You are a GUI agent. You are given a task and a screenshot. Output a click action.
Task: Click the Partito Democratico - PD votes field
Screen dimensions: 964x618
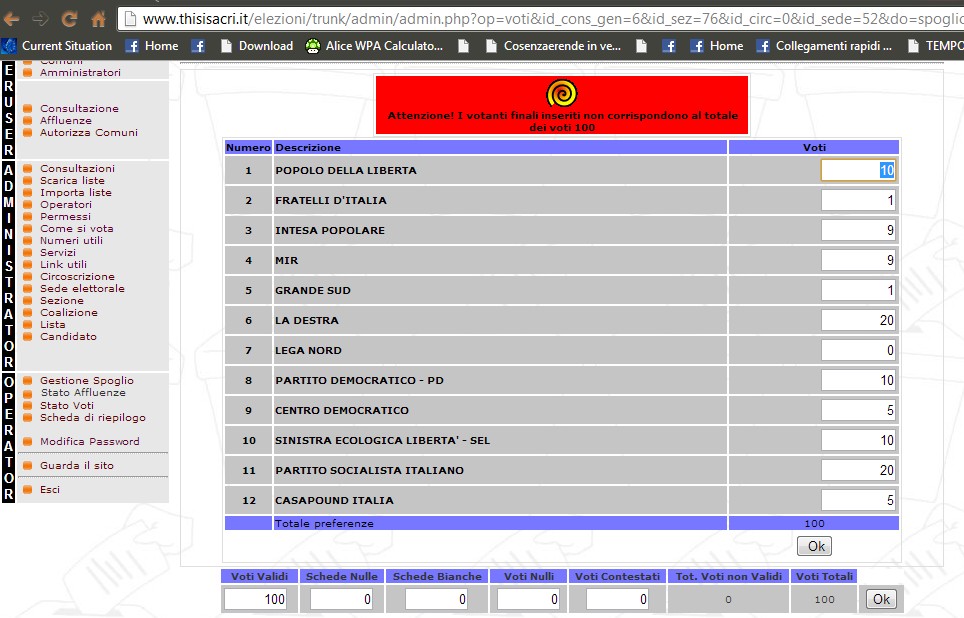(x=858, y=381)
